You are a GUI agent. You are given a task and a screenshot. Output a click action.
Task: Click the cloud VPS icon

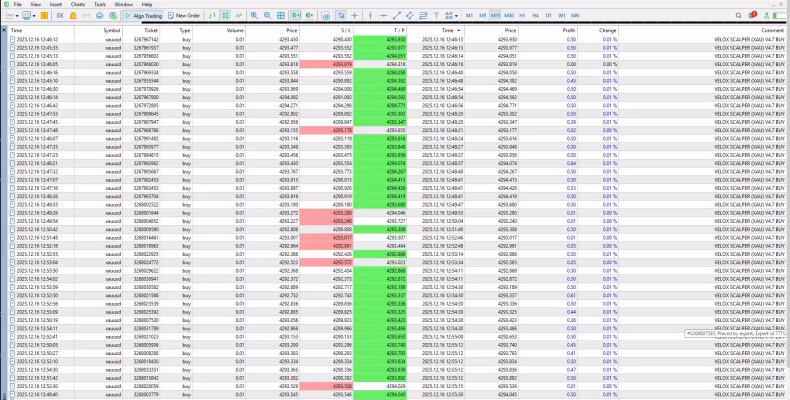point(100,16)
